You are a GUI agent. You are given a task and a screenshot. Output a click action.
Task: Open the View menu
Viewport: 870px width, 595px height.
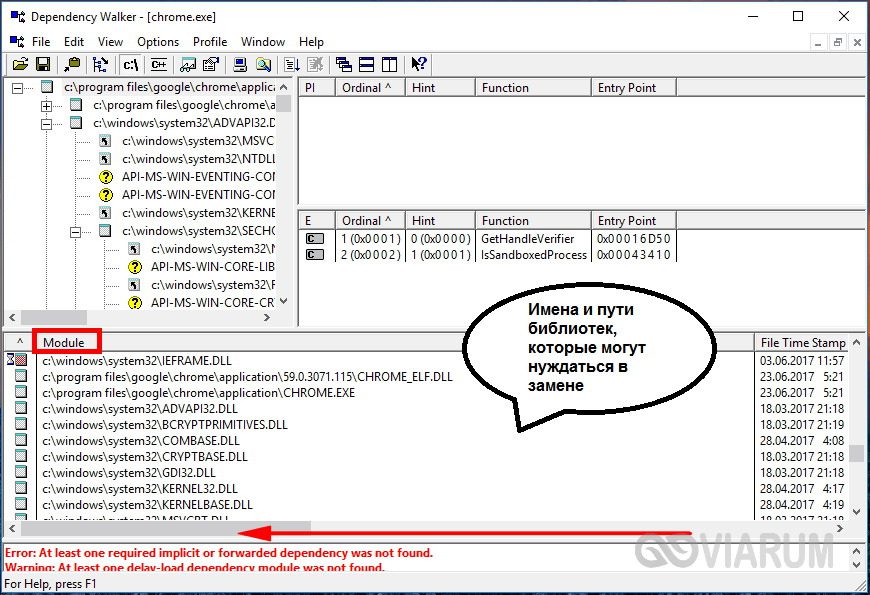[x=110, y=42]
